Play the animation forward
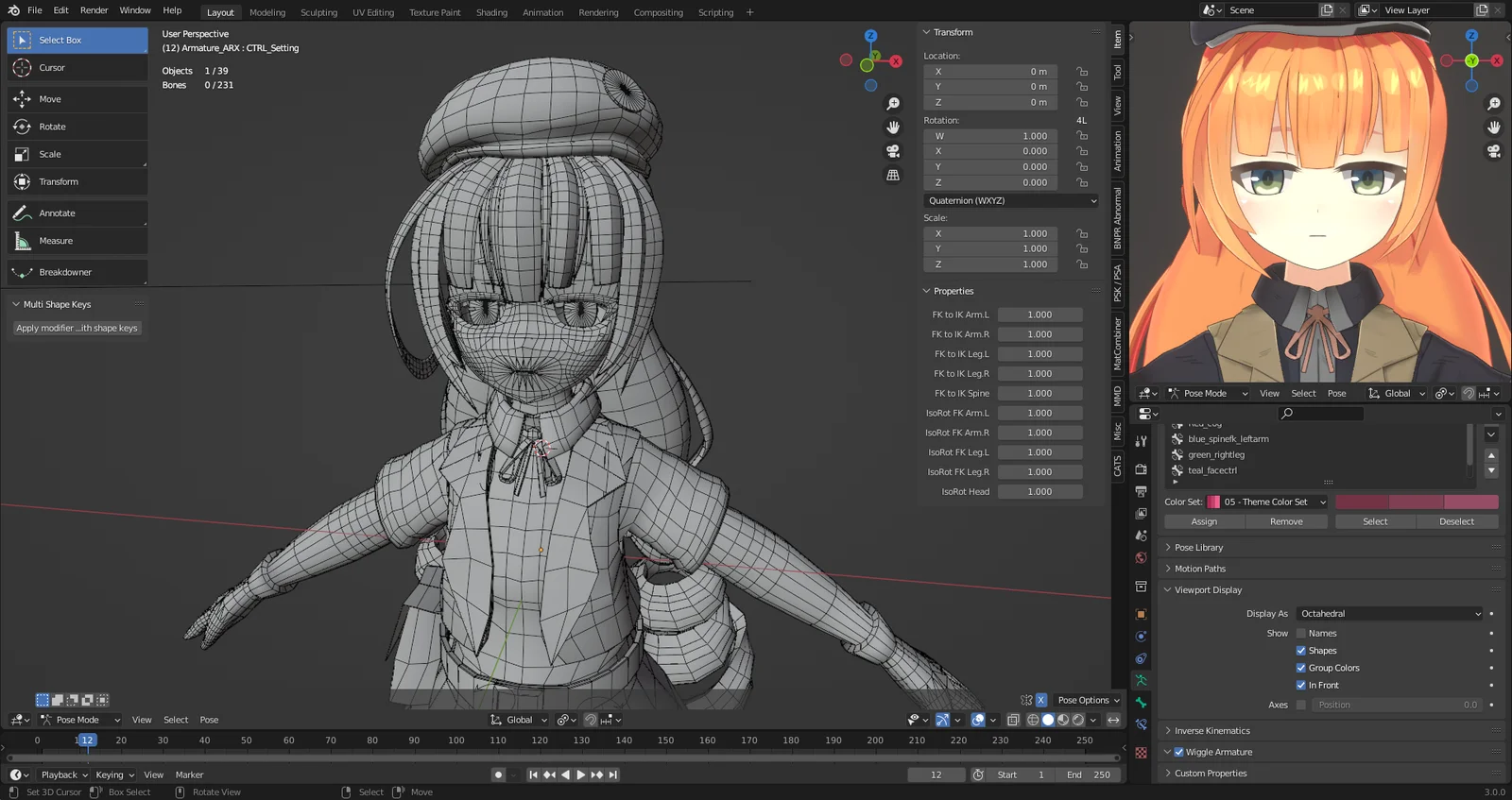 pos(580,774)
